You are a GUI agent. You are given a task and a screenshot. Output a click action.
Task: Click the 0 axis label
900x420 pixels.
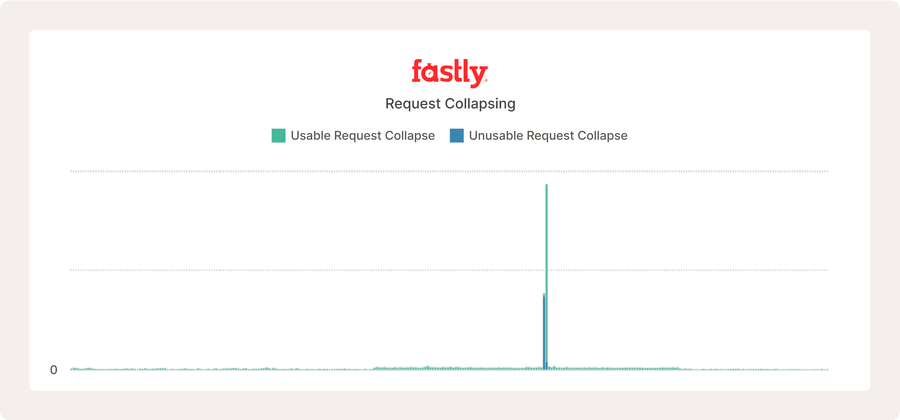click(54, 370)
